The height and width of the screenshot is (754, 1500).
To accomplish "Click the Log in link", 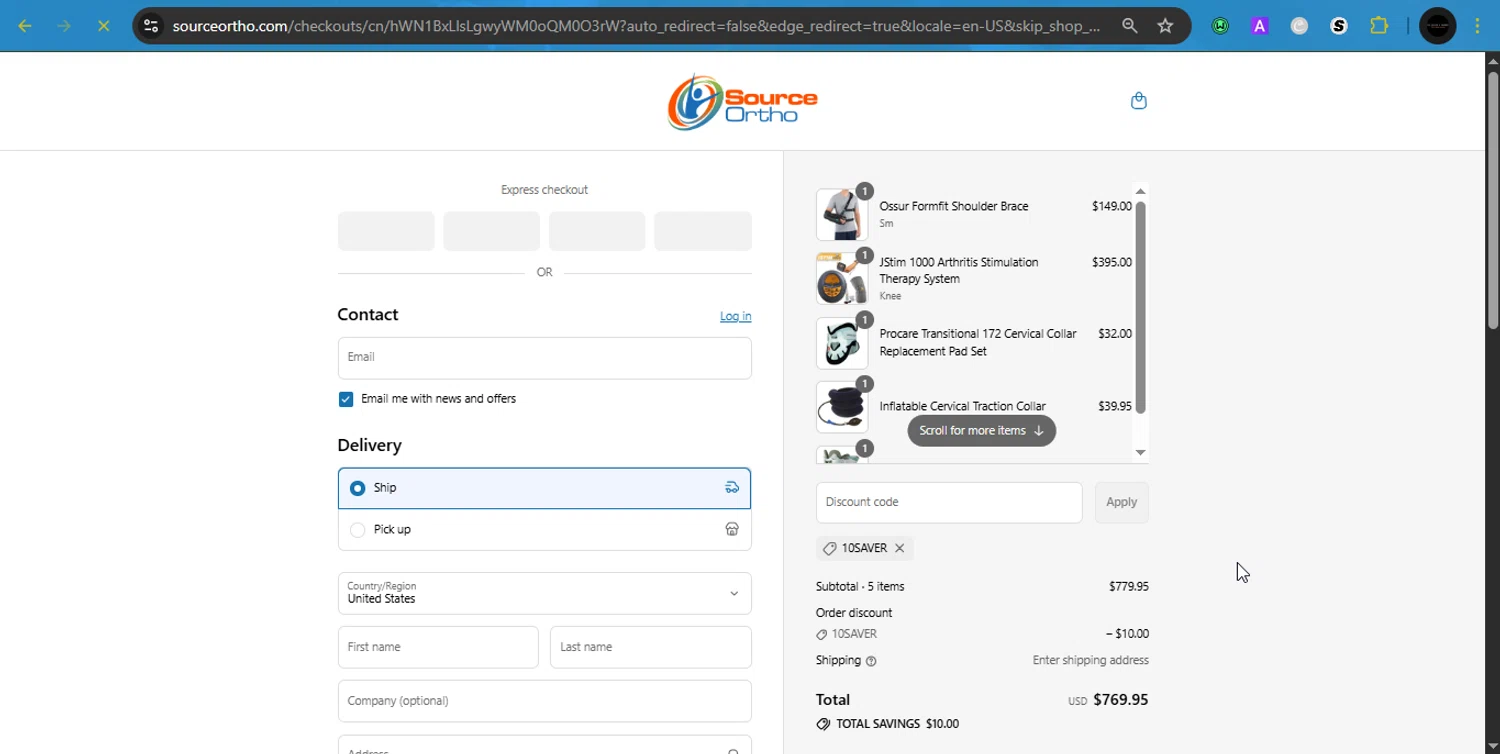I will coord(735,316).
